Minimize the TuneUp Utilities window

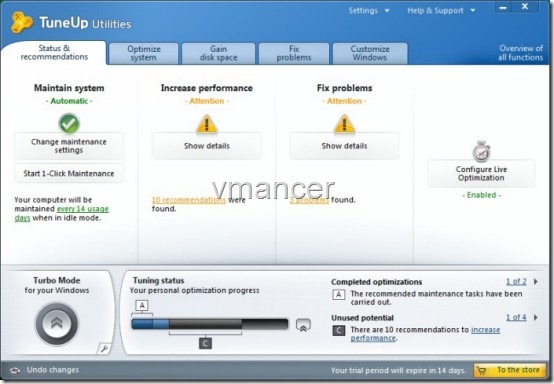click(x=503, y=7)
